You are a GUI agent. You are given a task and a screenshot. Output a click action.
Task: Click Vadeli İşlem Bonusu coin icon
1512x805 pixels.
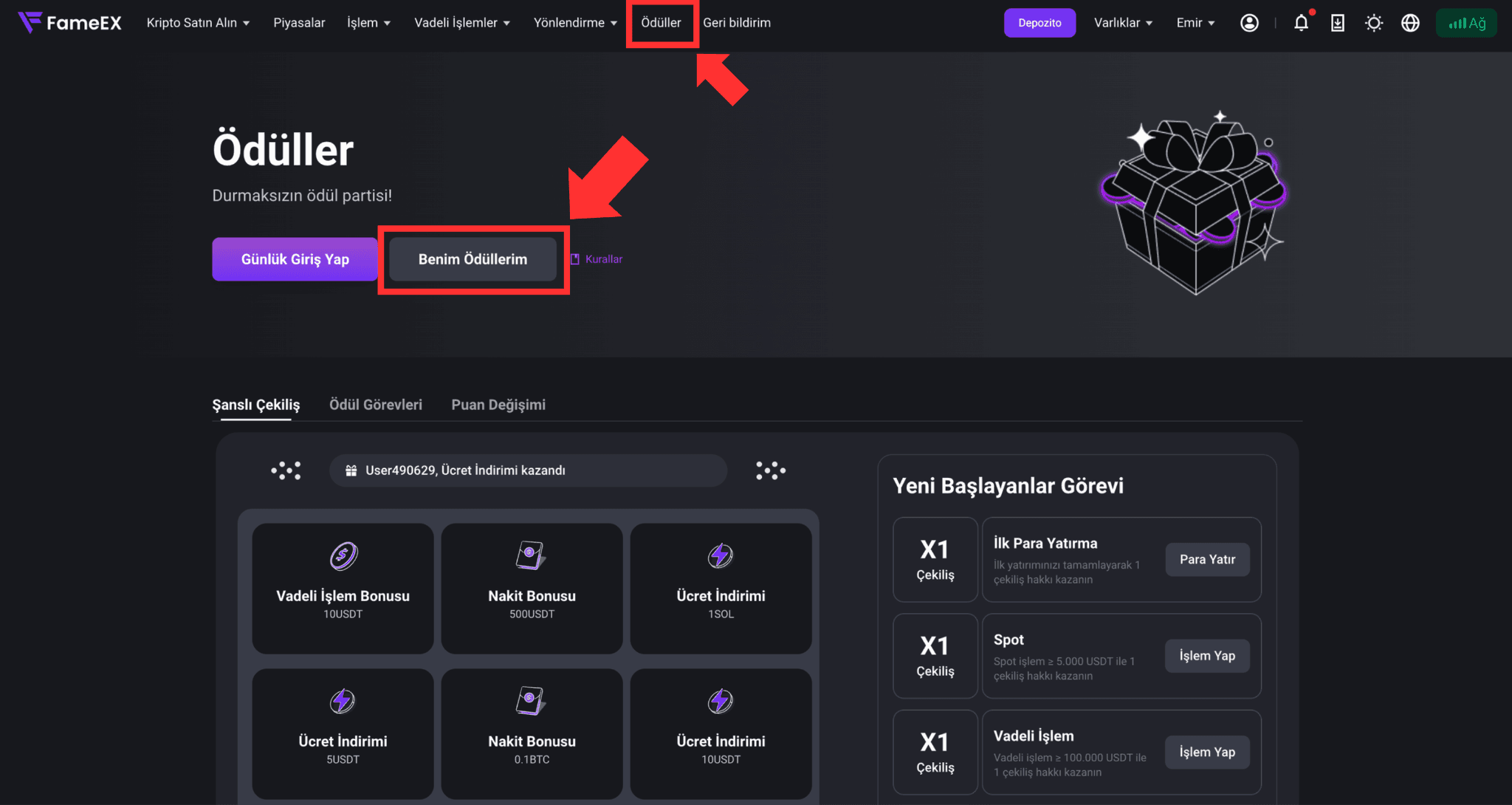pyautogui.click(x=343, y=556)
